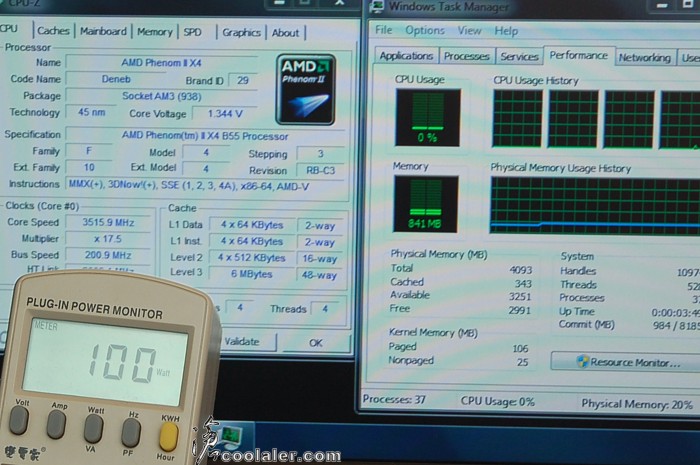The height and width of the screenshot is (465, 700).
Task: Click the Validate button in CPU-Z
Action: (242, 341)
